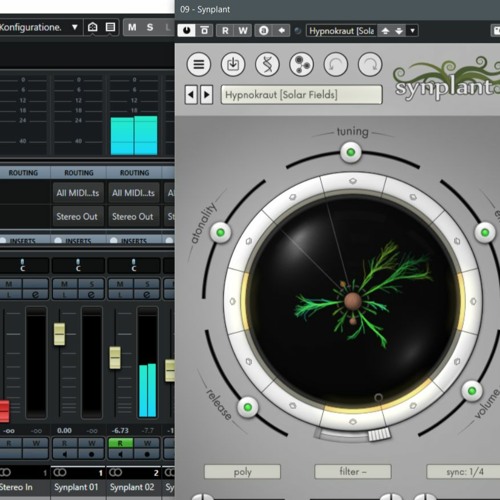Select the Synplant 02 channel name
The width and height of the screenshot is (500, 500).
pos(132,487)
